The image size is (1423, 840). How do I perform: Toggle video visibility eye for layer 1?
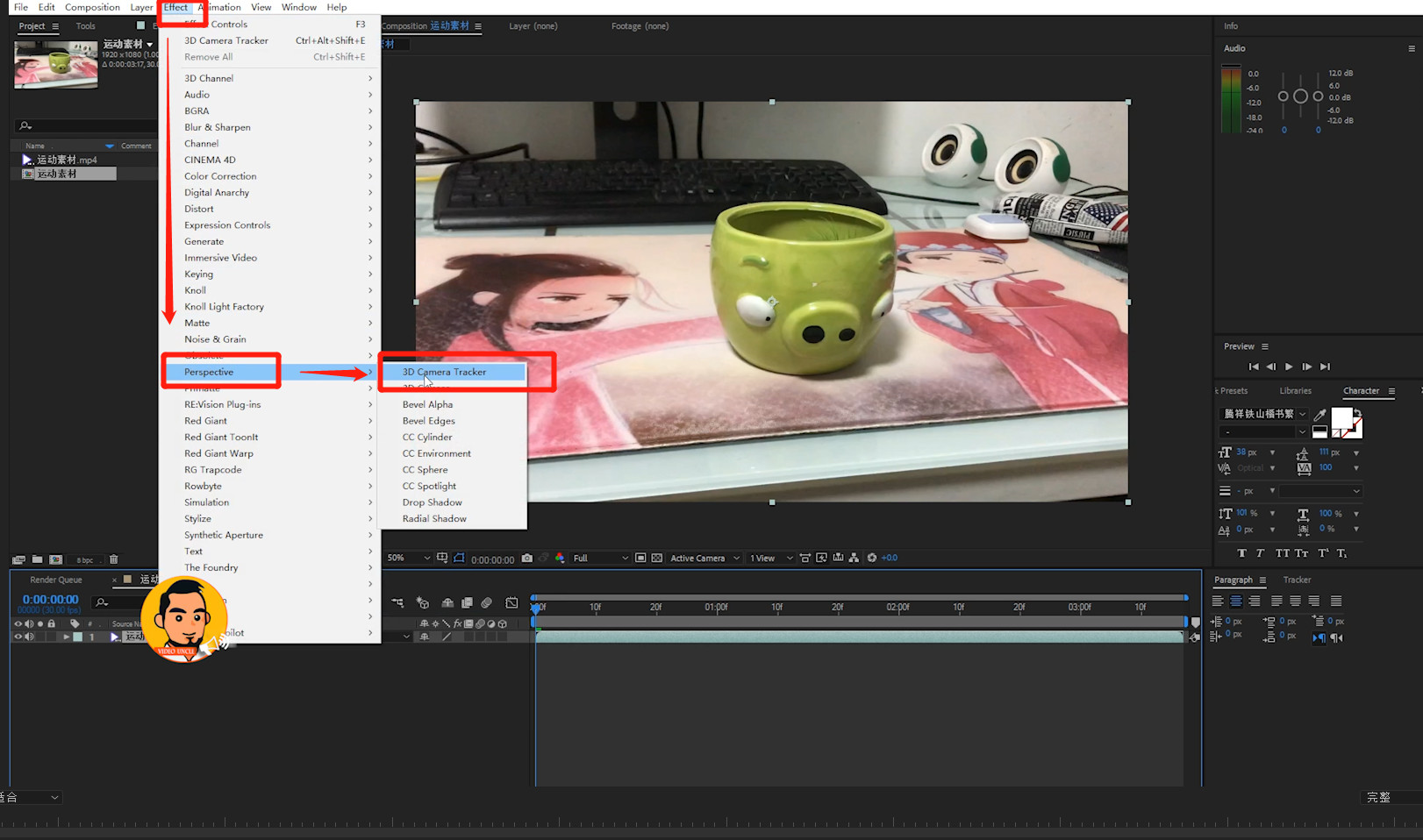[18, 637]
